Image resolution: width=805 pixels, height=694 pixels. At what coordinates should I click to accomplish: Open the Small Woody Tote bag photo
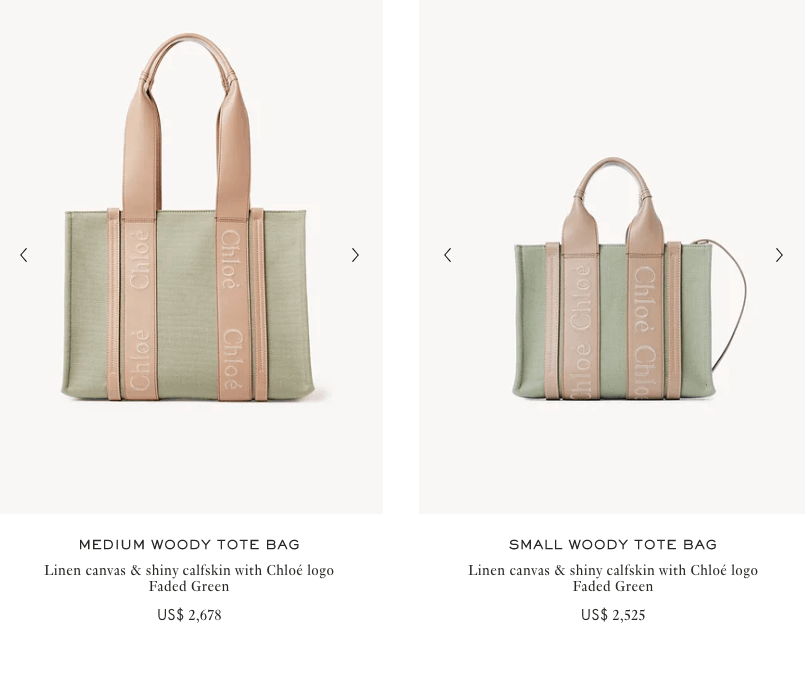pos(612,257)
